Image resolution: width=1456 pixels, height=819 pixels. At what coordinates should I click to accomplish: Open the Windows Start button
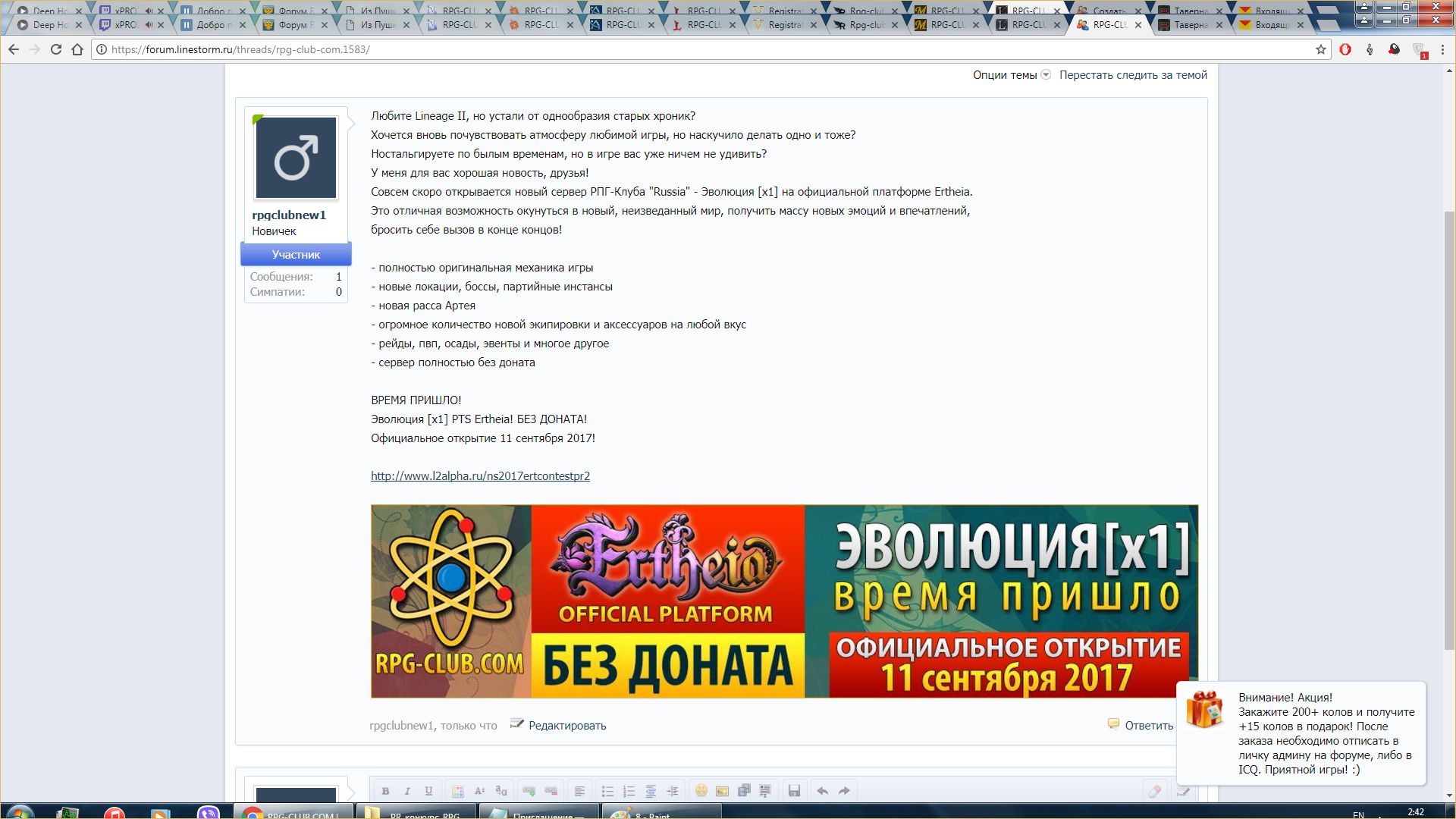pyautogui.click(x=19, y=811)
